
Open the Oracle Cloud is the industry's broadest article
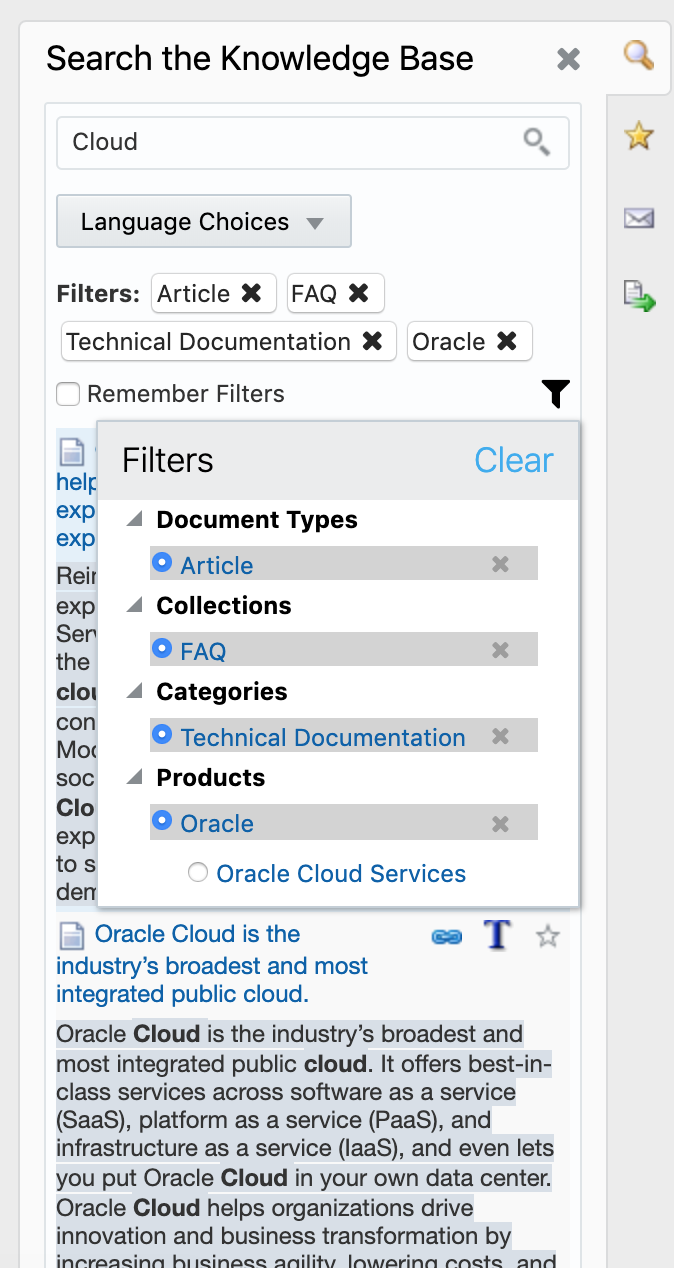(196, 935)
